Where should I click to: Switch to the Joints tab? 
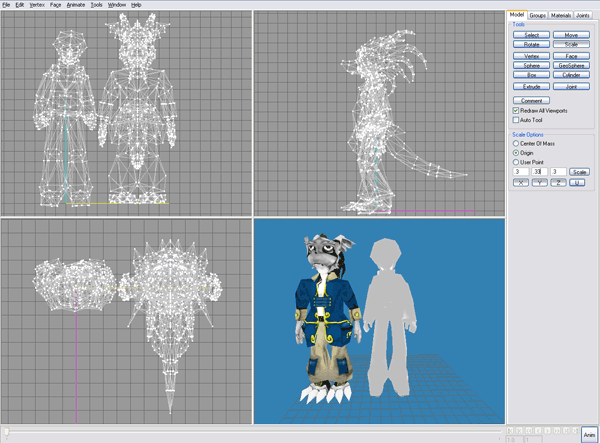583,15
